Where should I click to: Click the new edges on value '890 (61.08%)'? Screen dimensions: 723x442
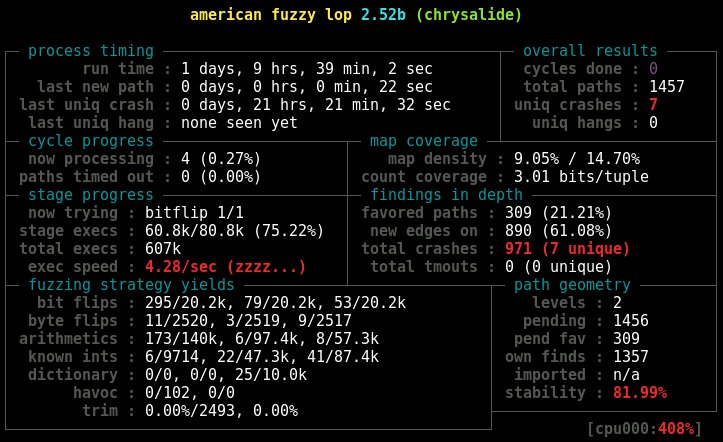(x=558, y=230)
